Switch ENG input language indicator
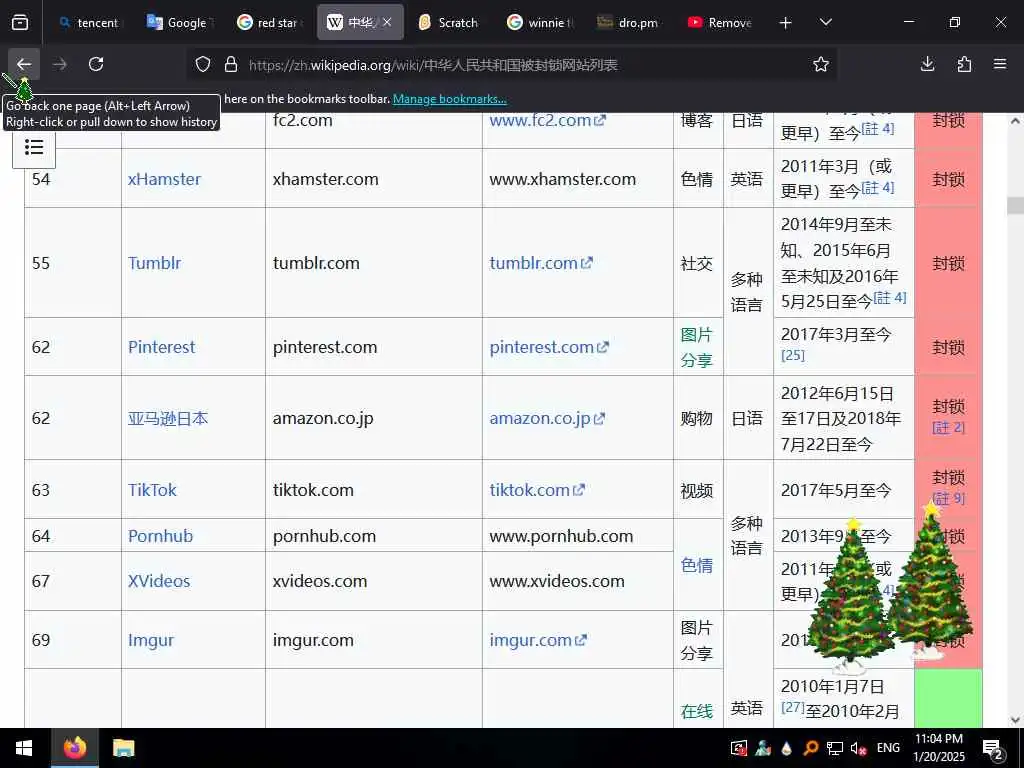The image size is (1024, 768). click(888, 748)
